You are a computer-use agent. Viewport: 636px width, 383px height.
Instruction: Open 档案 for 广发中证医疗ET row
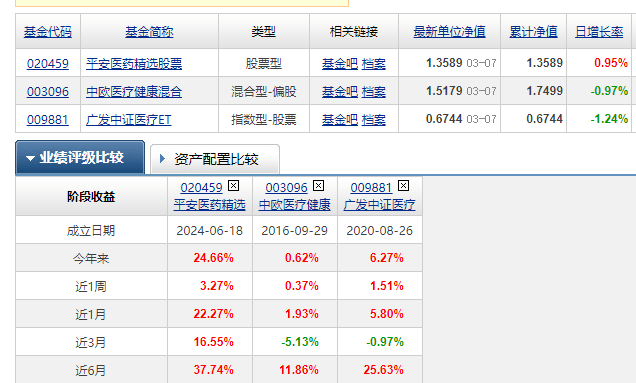(374, 120)
